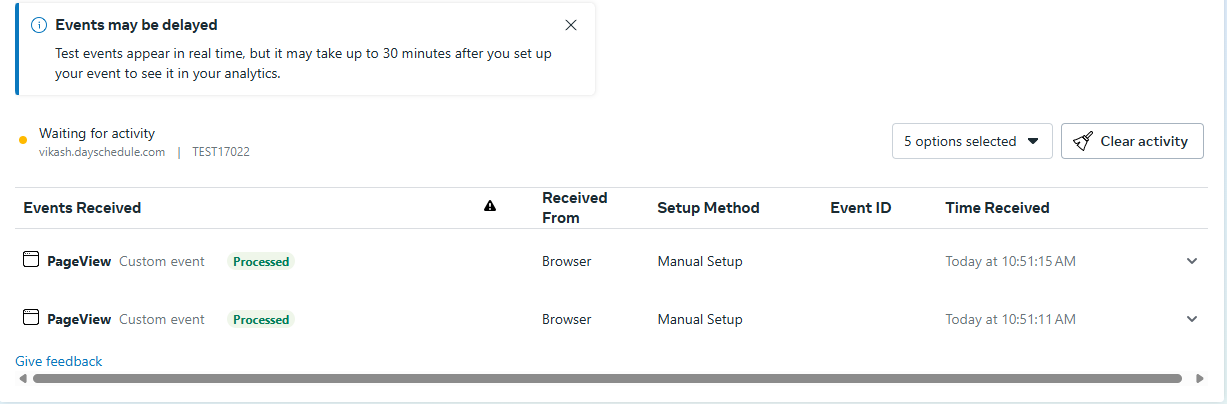Click the Setup Method column header
1227x404 pixels.
[x=708, y=208]
